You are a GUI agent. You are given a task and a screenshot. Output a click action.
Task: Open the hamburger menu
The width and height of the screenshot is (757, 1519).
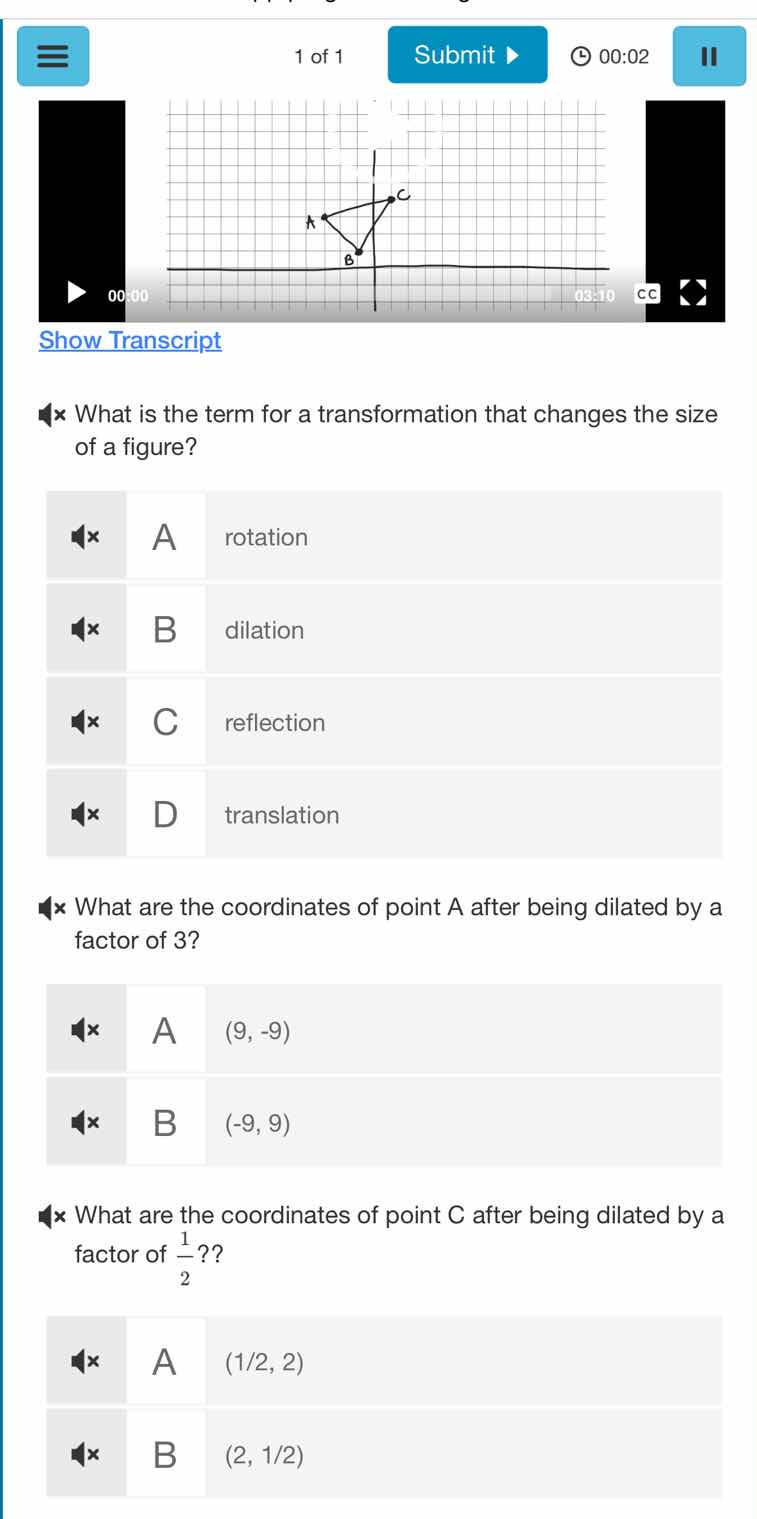pos(52,56)
